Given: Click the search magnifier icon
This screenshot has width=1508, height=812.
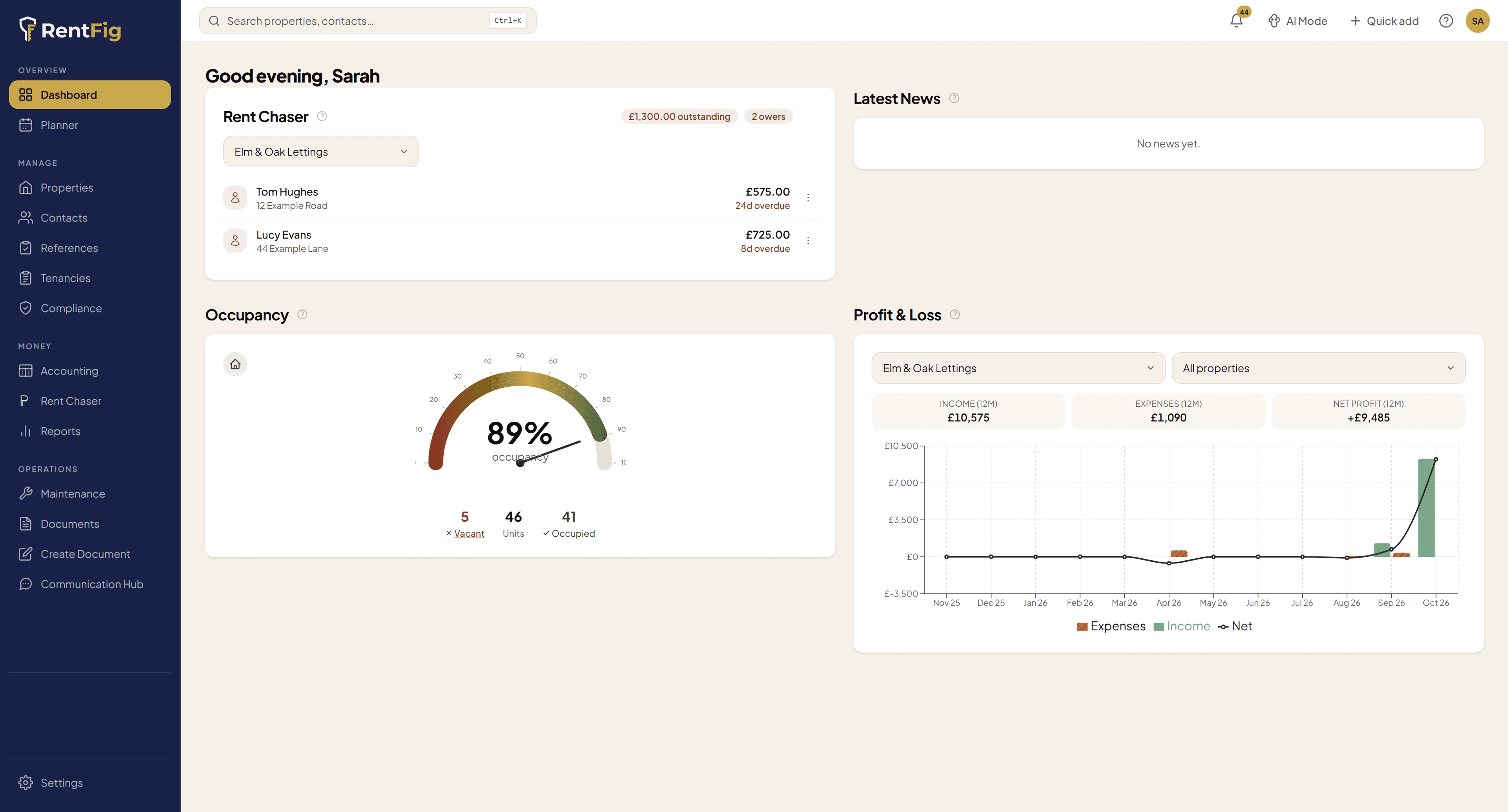Looking at the screenshot, I should click(x=214, y=21).
